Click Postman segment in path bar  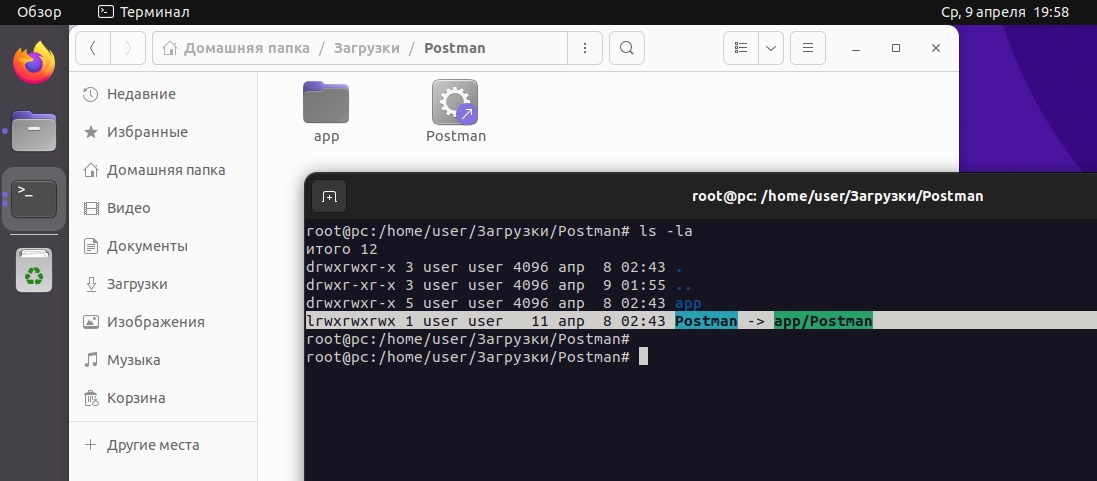[455, 48]
